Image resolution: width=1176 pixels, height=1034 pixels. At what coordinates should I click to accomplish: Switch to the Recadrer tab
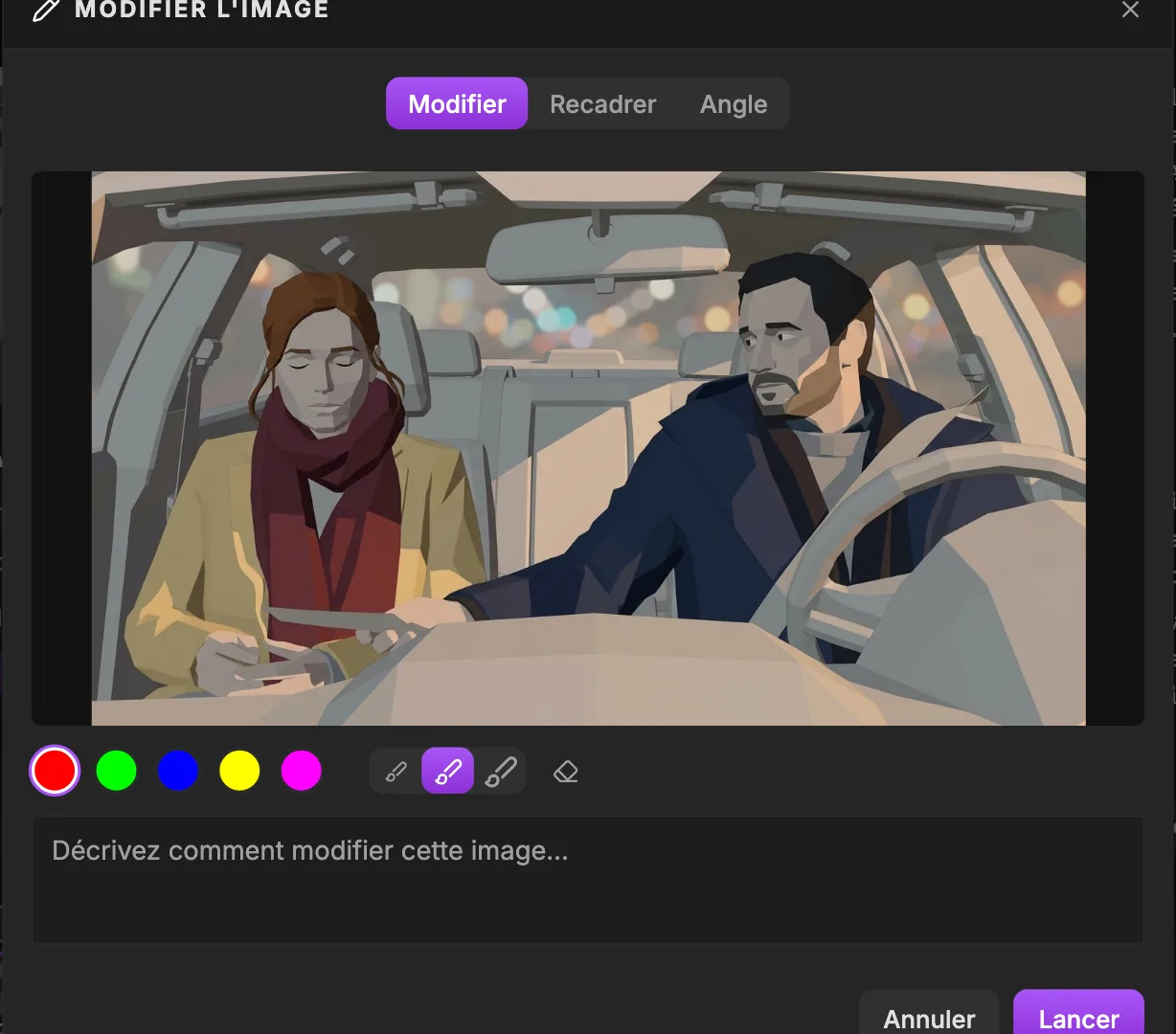[603, 103]
